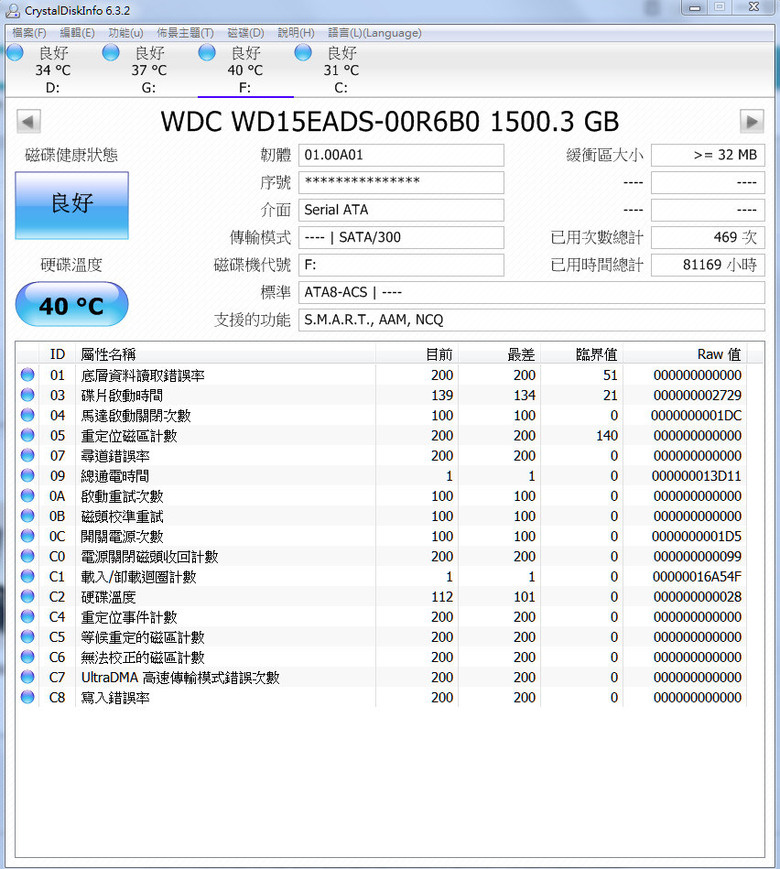780x869 pixels.
Task: Open the 佈景主題(T) menu
Action: 185,33
